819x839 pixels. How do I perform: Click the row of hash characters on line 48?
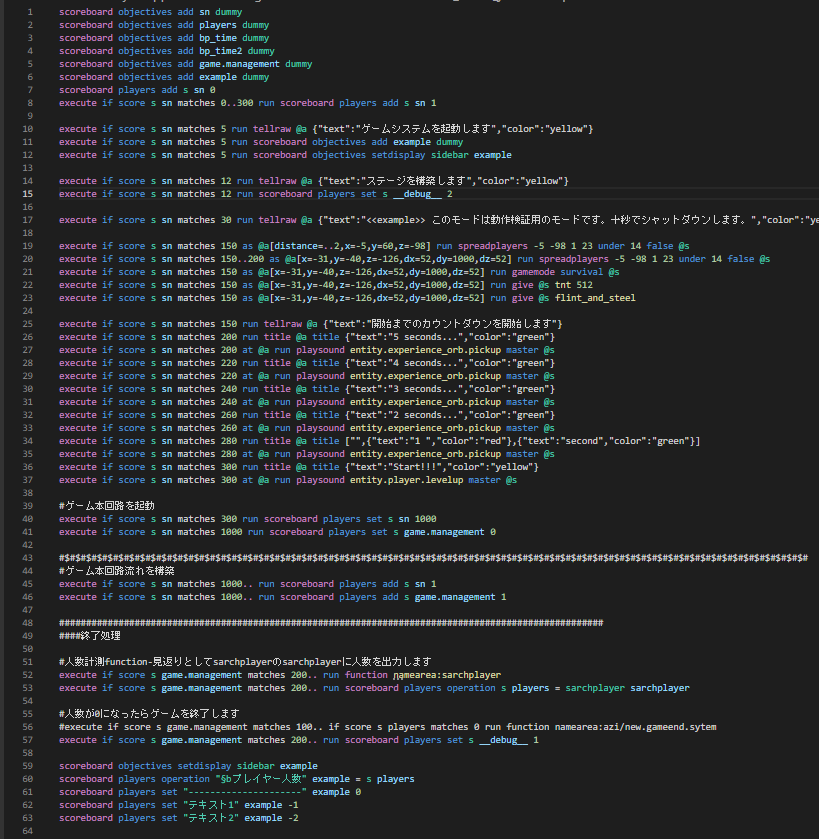(x=331, y=623)
